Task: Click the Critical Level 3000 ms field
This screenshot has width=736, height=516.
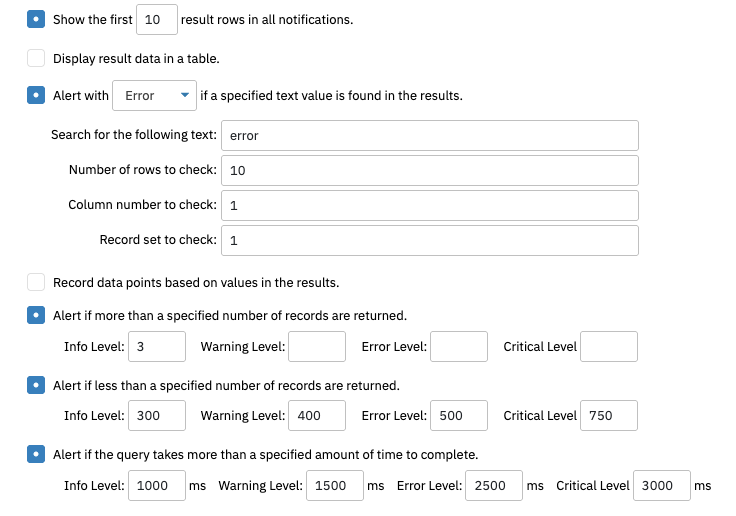Action: (662, 485)
